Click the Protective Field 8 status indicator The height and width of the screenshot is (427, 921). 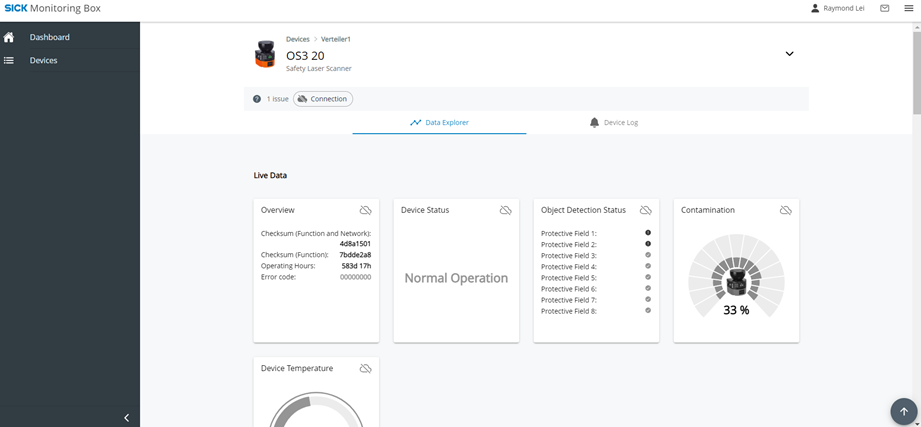click(x=648, y=310)
